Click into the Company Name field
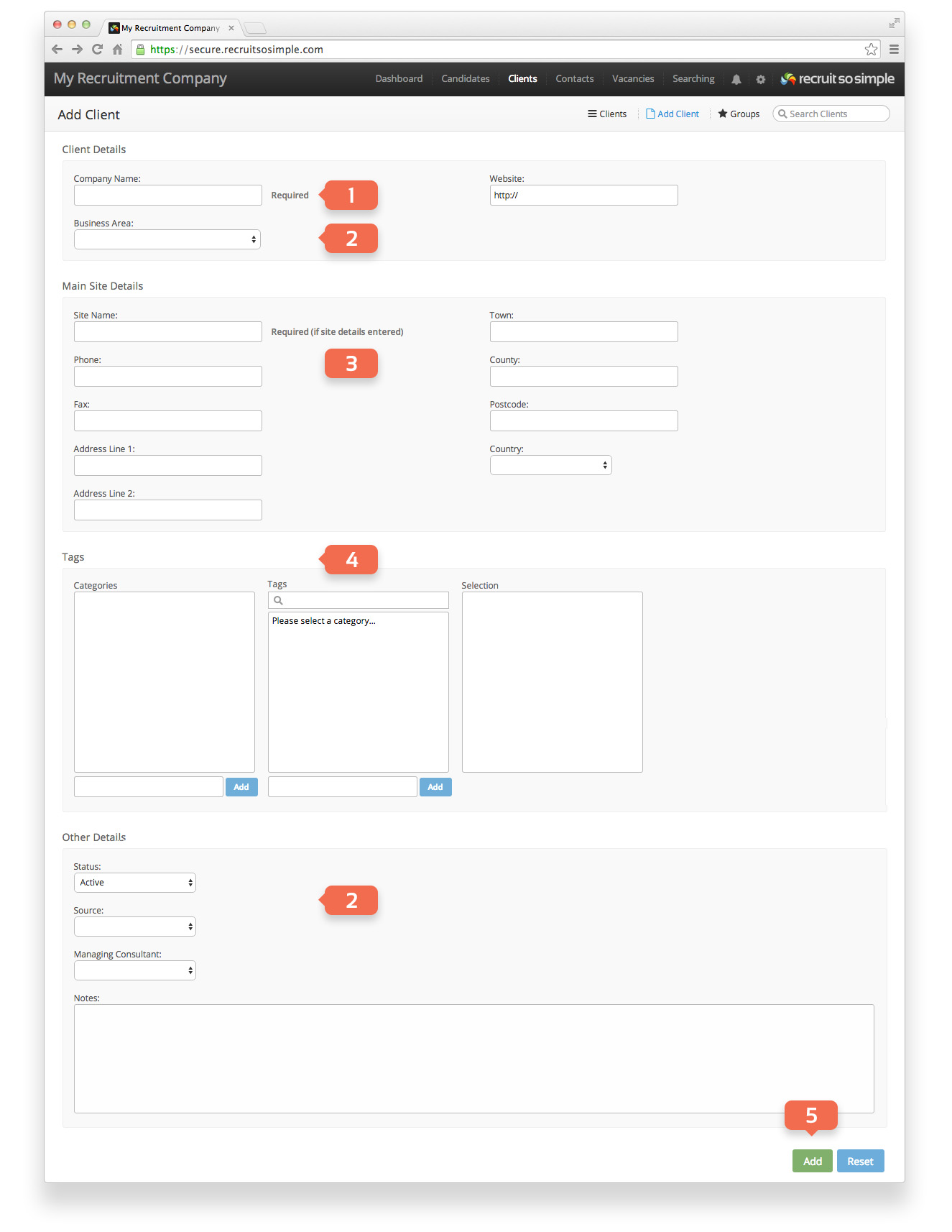This screenshot has height=1232, width=952. click(x=168, y=196)
